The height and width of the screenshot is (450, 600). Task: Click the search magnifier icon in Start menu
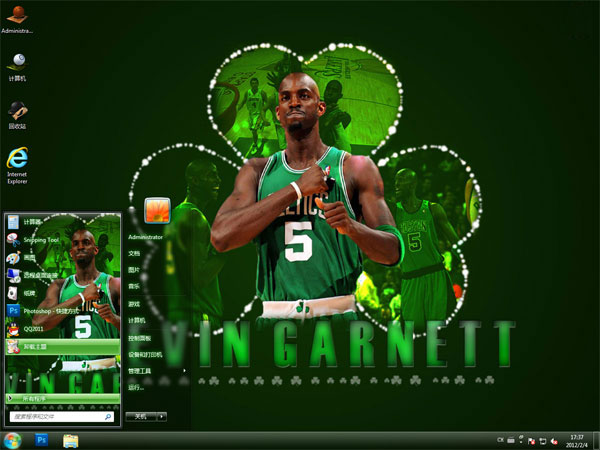coord(108,417)
